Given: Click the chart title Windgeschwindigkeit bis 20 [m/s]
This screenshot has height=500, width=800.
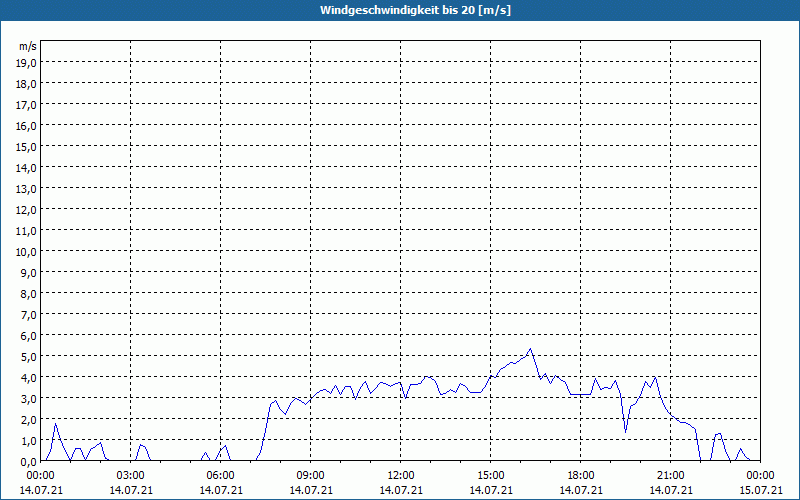Looking at the screenshot, I should tap(415, 10).
